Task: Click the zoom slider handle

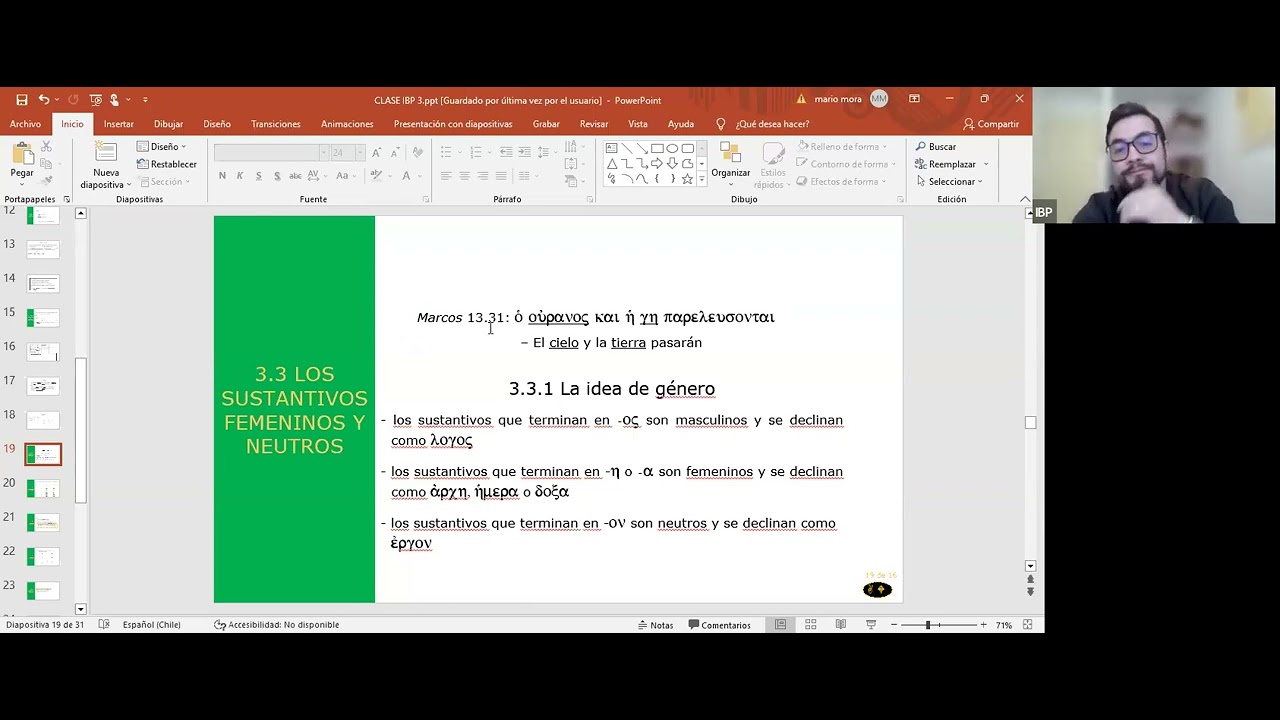Action: coord(928,625)
